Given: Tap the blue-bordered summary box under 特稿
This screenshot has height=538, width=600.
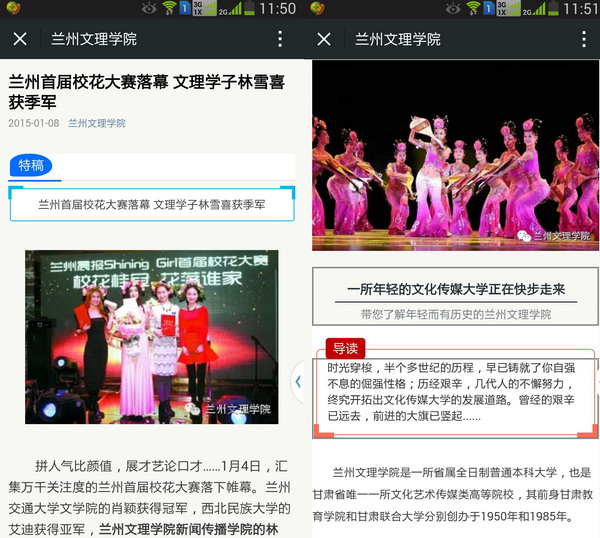Looking at the screenshot, I should (151, 204).
